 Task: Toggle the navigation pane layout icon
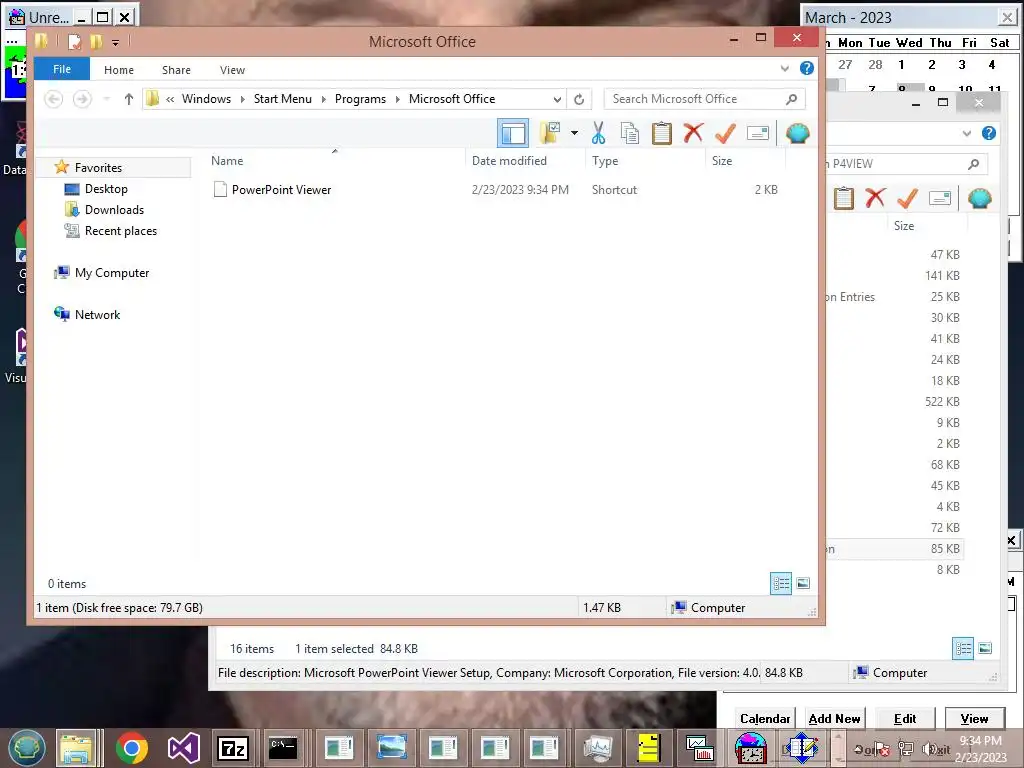tap(513, 133)
